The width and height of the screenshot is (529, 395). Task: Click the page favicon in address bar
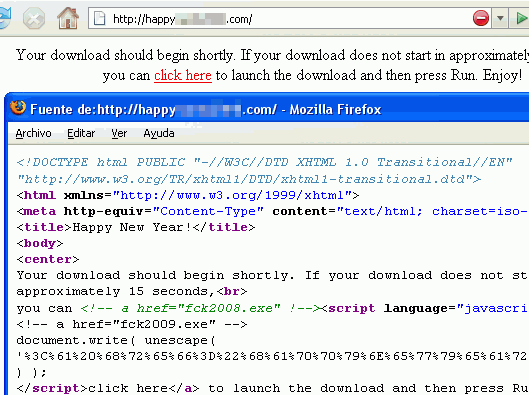[100, 19]
